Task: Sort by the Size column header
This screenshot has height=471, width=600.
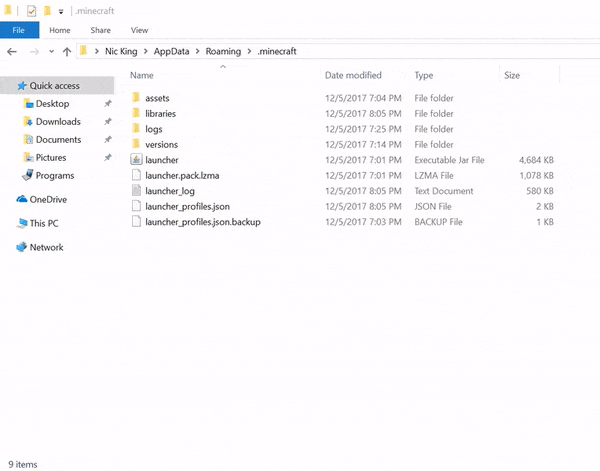Action: tap(512, 75)
